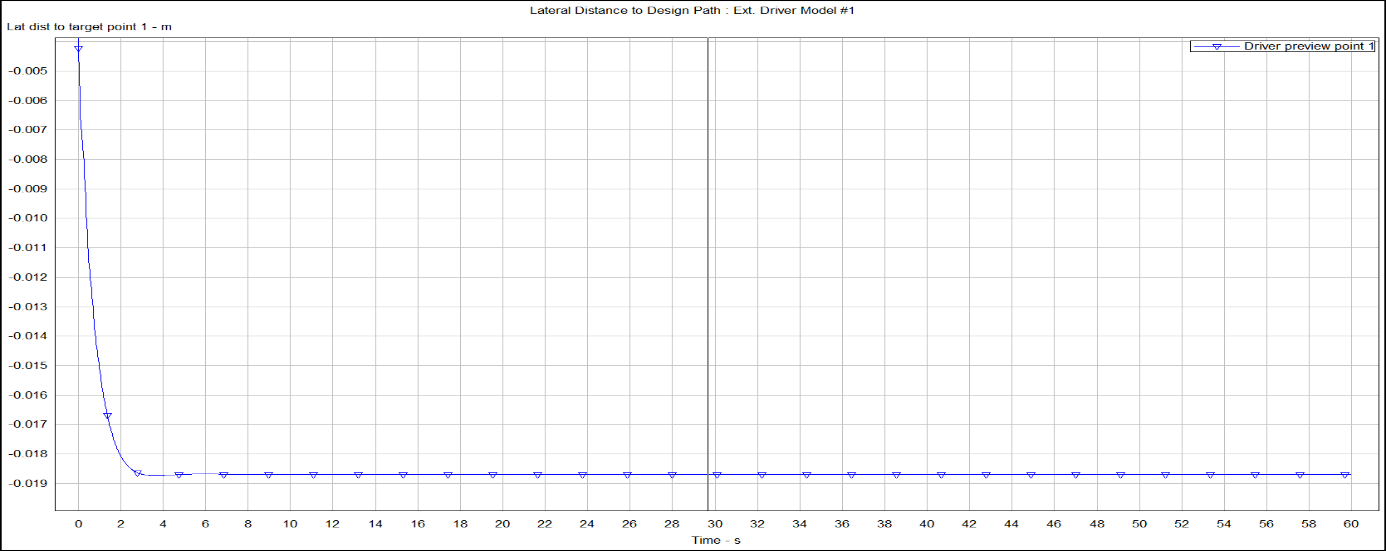Click the x-axis tick label 18
The width and height of the screenshot is (1386, 551).
point(460,523)
